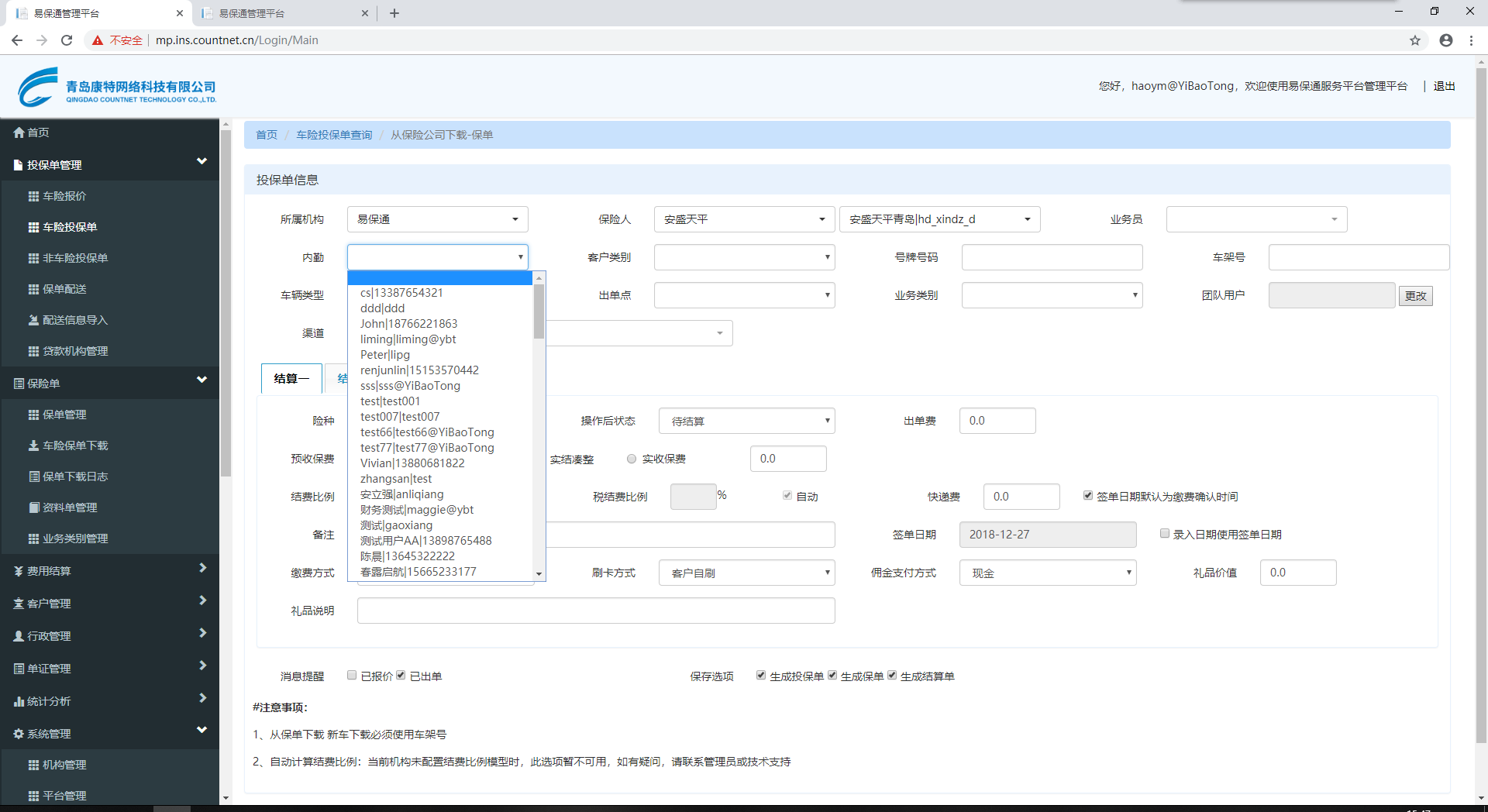Expand the 操作后状态 dropdown showing 待结算
1488x812 pixels.
(746, 421)
